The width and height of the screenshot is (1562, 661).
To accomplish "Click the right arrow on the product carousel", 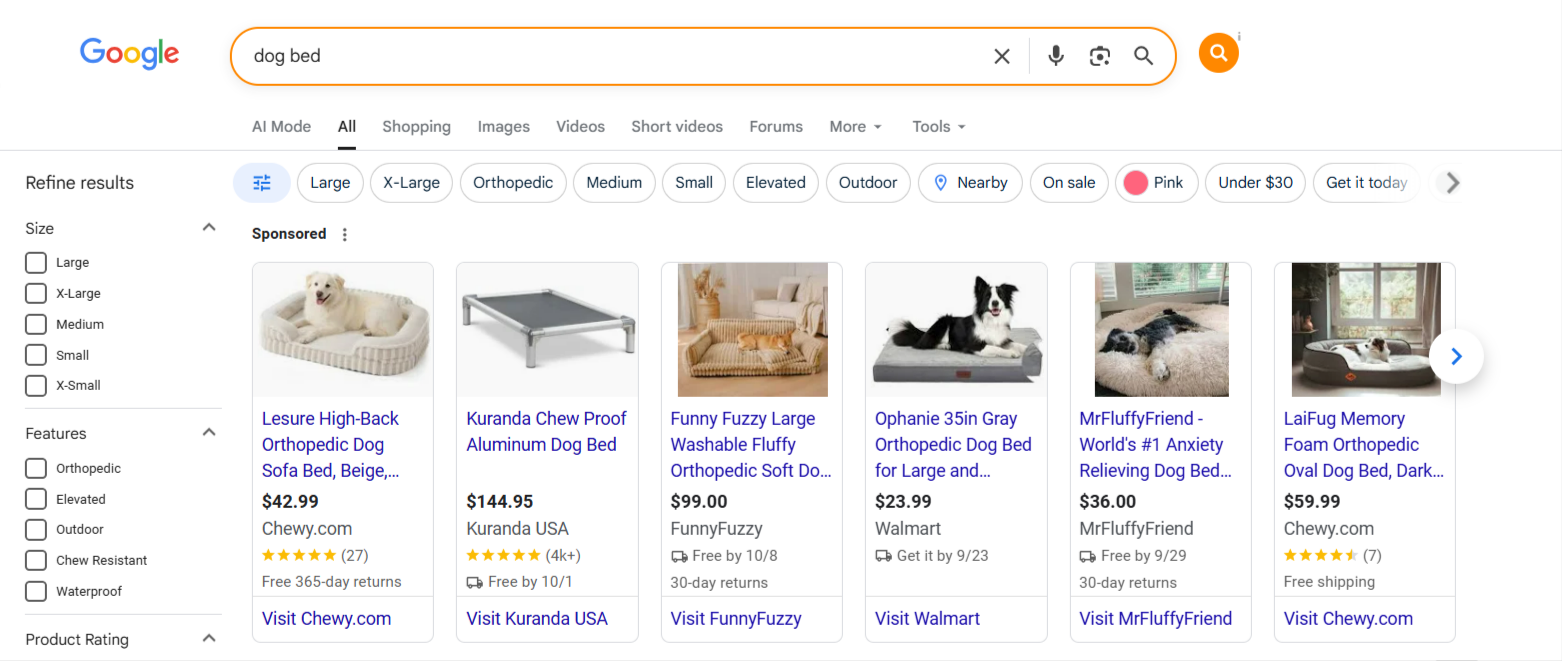I will [x=1456, y=356].
